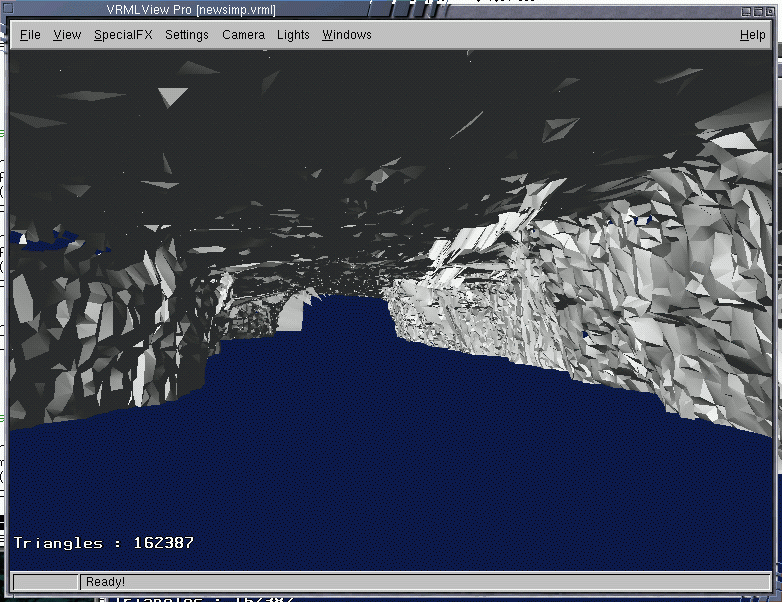Click the Ready! status bar message
The image size is (782, 602).
106,582
